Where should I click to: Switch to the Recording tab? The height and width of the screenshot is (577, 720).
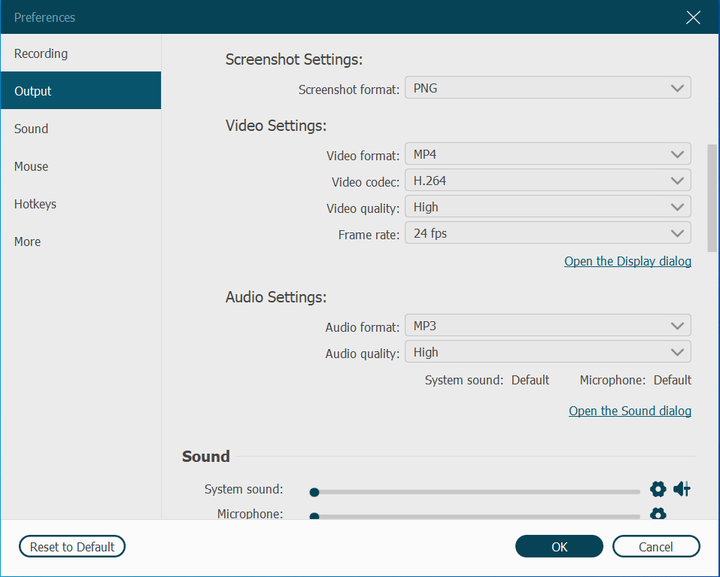pos(41,54)
